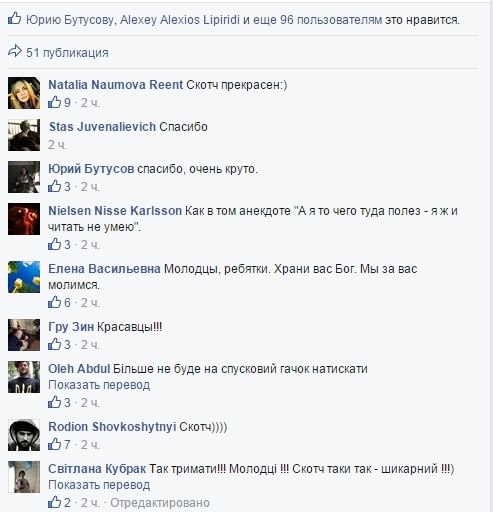The width and height of the screenshot is (493, 512).
Task: Click the thumbs-up icon in the post likes summary
Action: pos(14,19)
